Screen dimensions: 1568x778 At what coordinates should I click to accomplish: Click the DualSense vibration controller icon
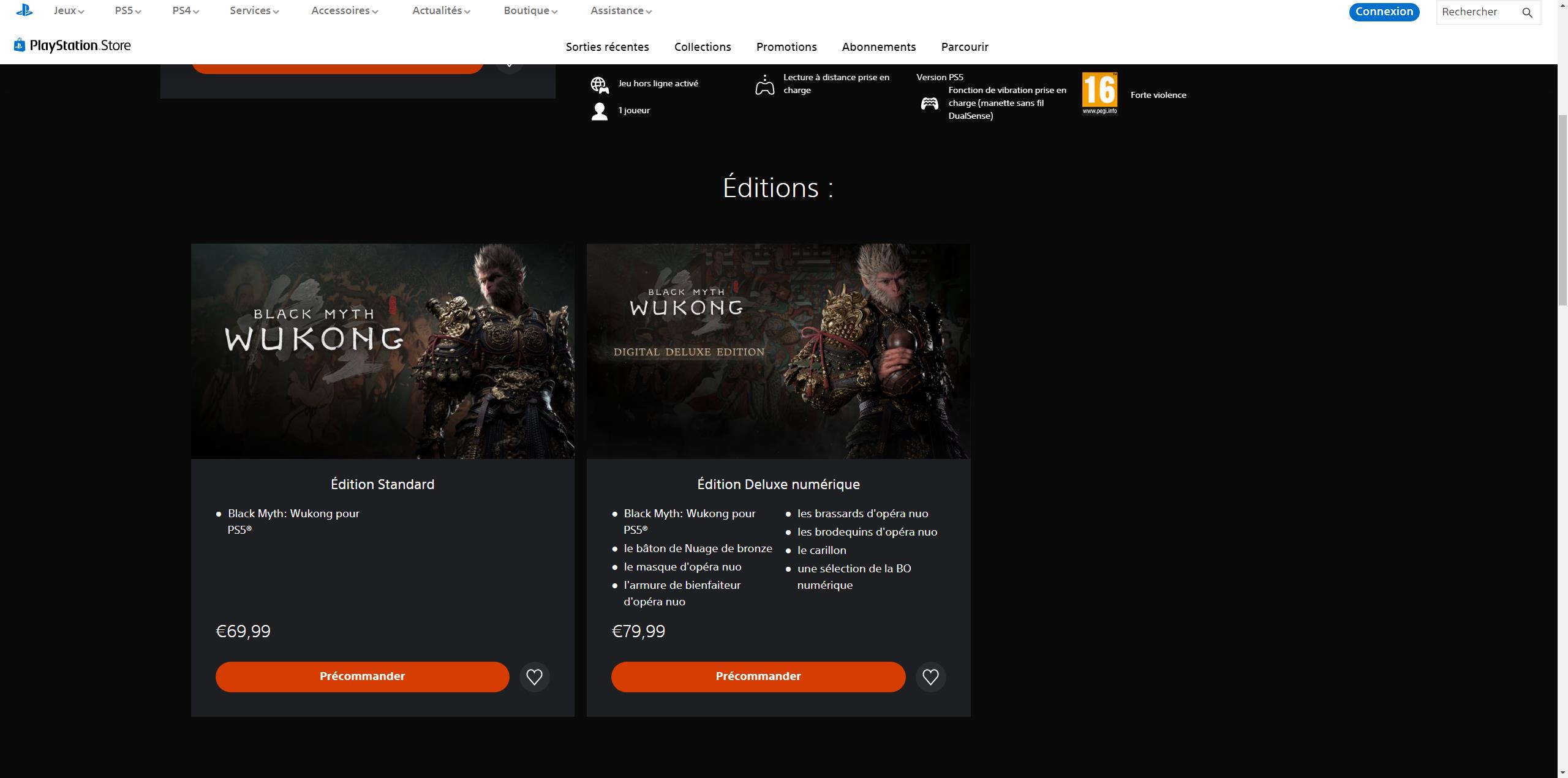929,103
